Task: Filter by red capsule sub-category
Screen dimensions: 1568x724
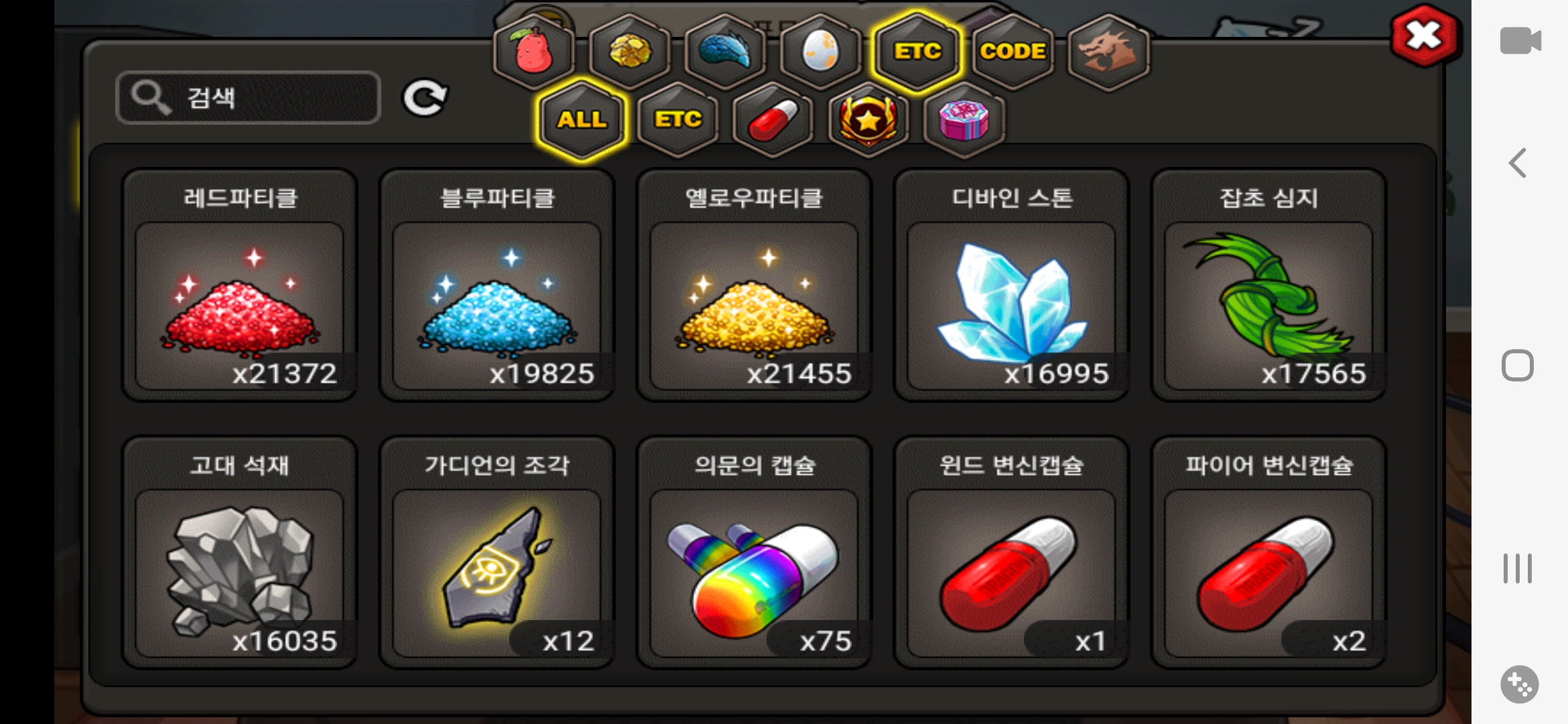Action: pyautogui.click(x=773, y=119)
